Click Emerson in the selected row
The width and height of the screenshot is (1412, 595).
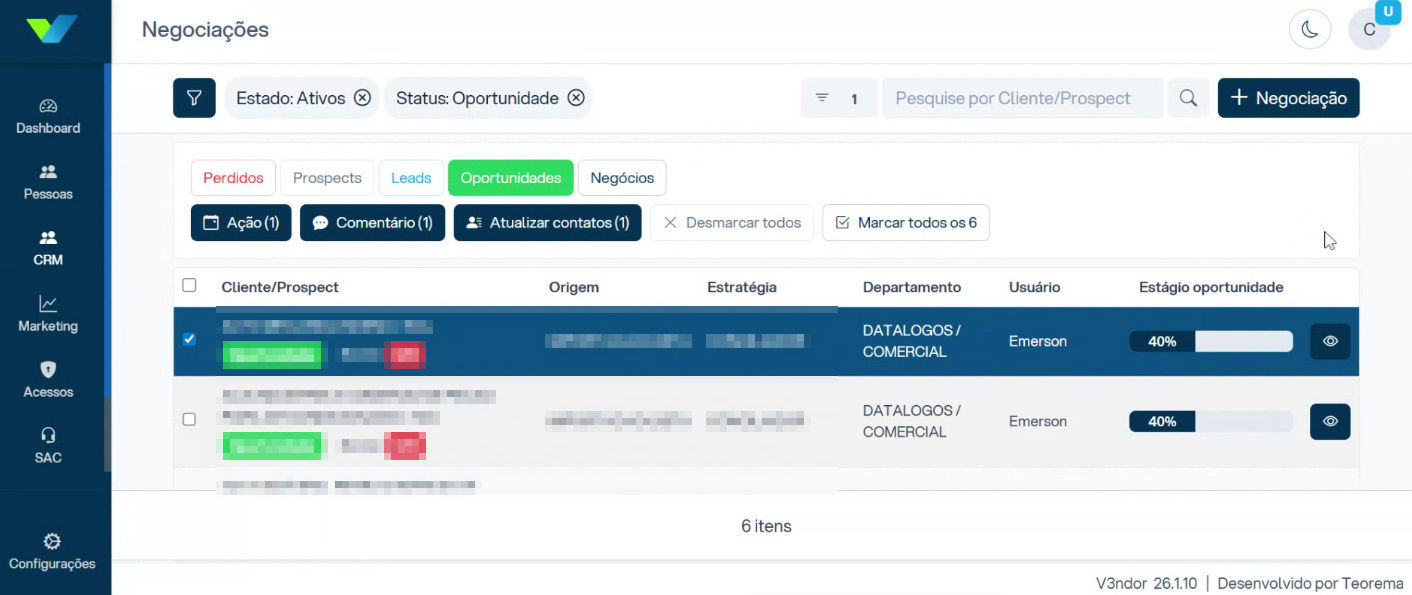click(1038, 341)
